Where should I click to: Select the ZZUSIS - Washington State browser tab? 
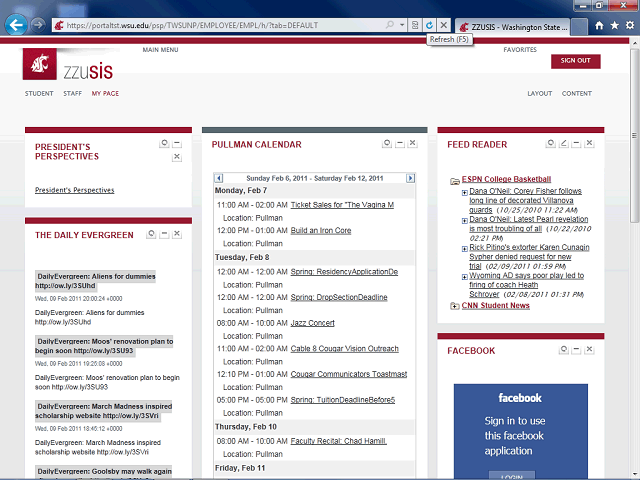(512, 27)
